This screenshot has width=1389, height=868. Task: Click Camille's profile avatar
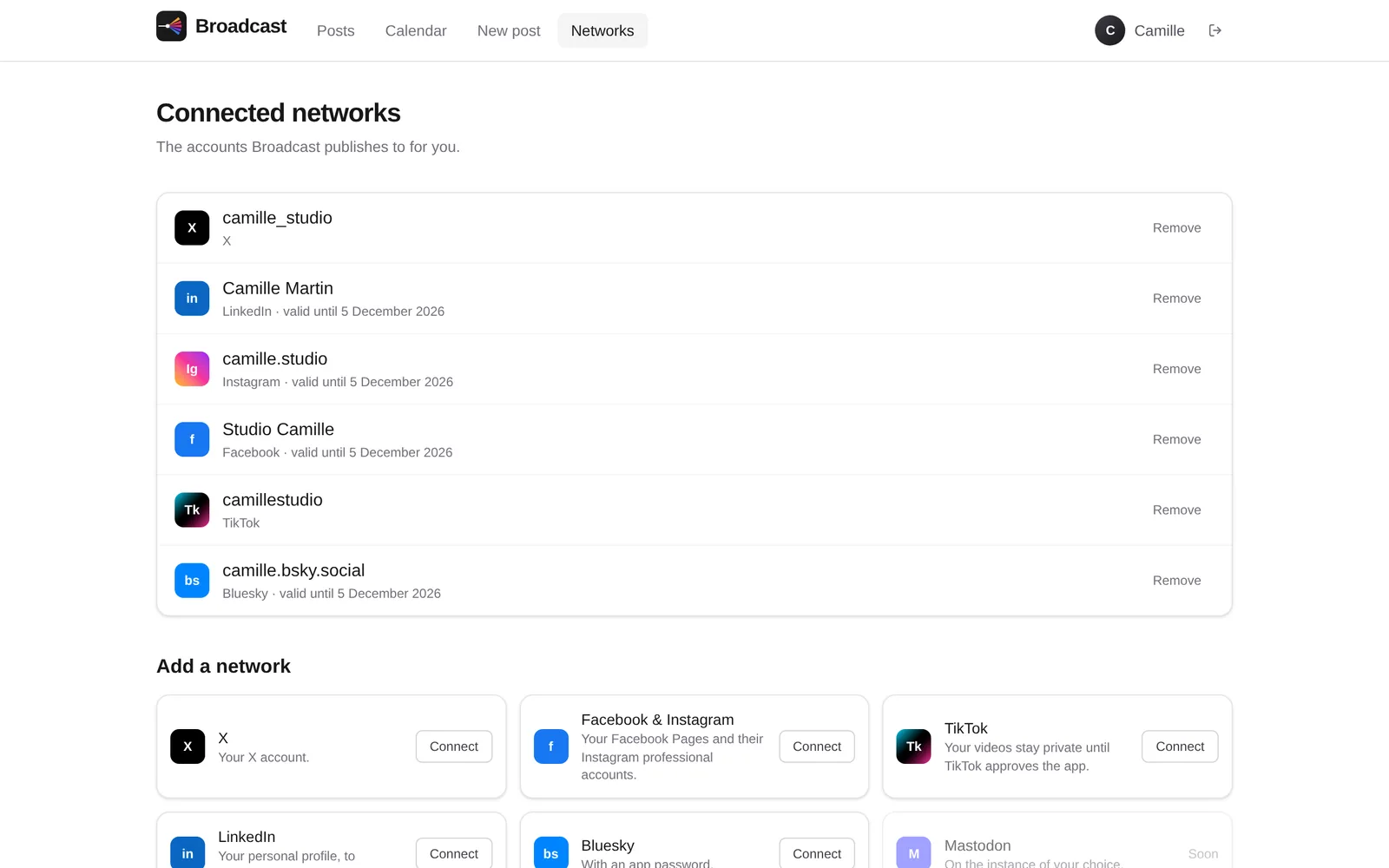click(1109, 30)
